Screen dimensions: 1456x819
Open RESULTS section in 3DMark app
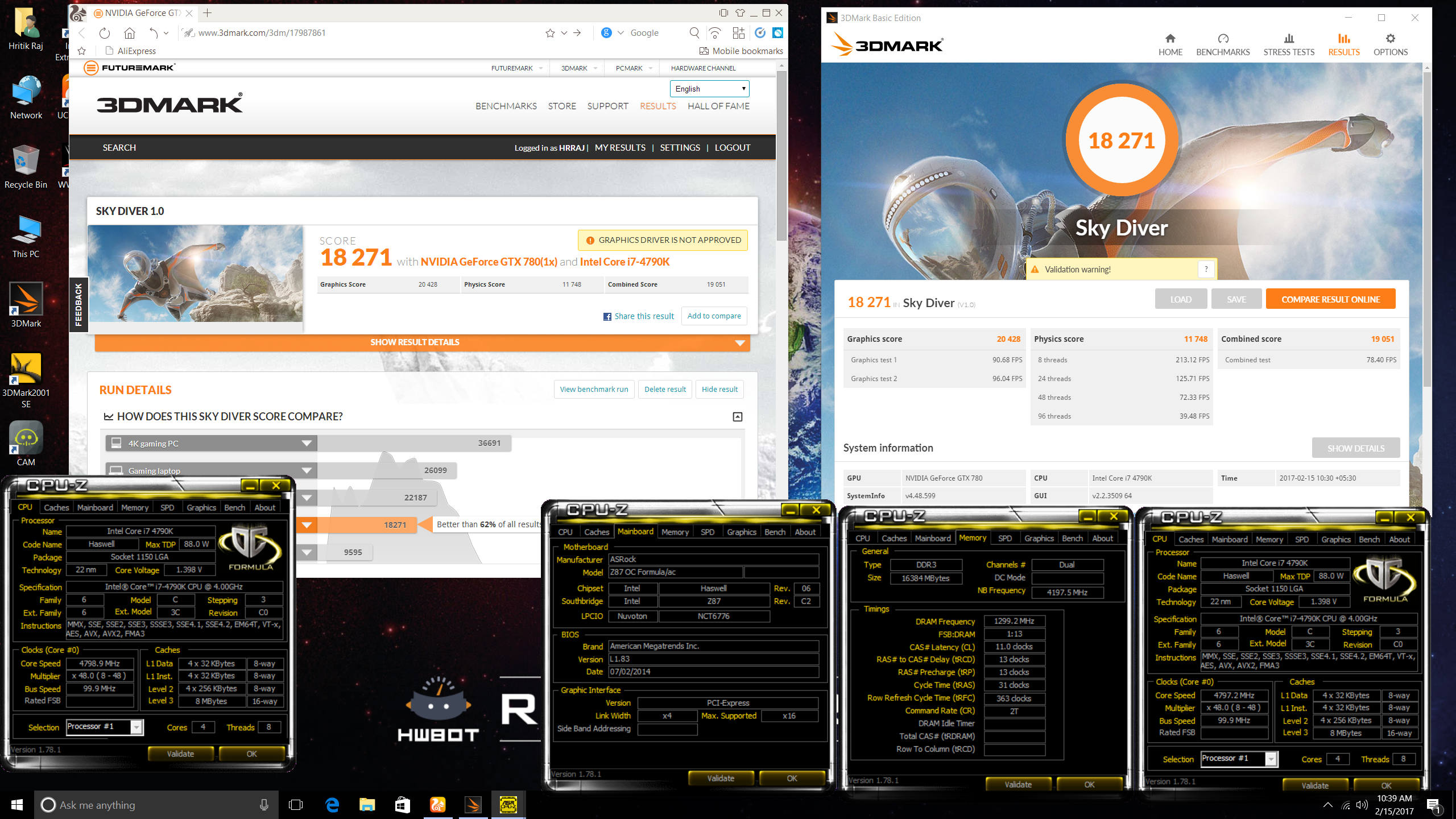1344,44
